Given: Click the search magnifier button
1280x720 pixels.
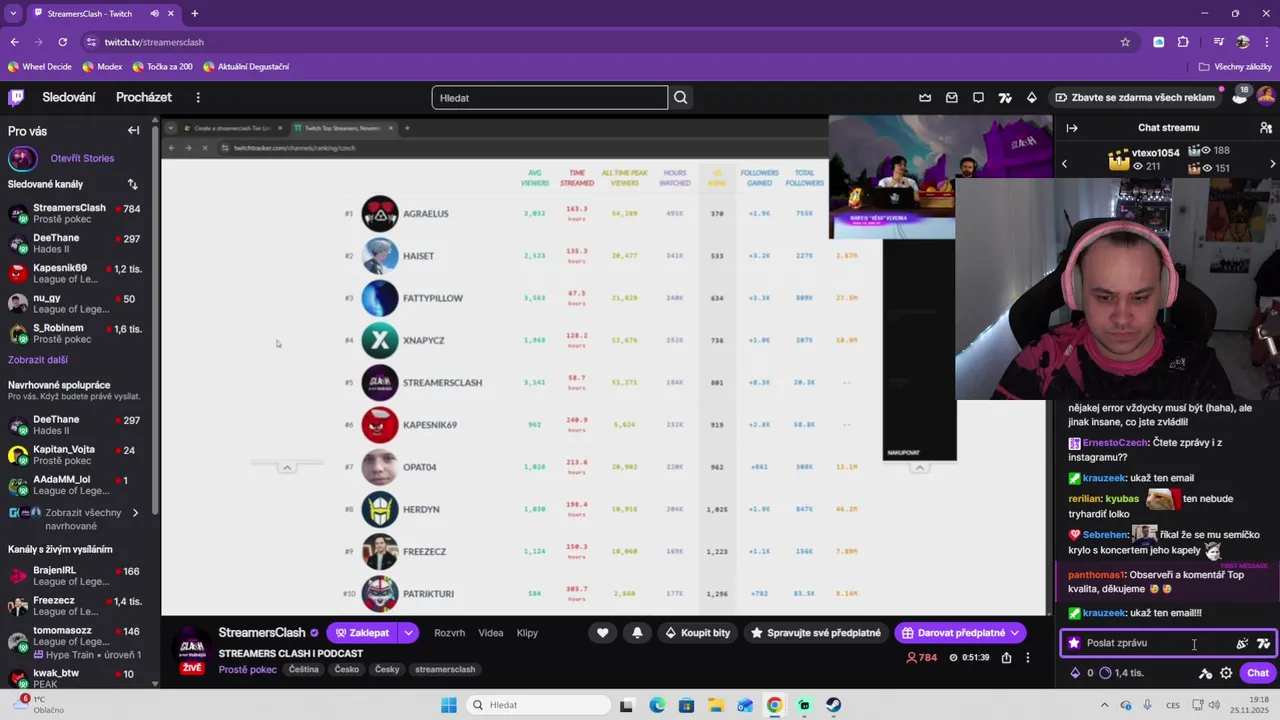Looking at the screenshot, I should [681, 97].
